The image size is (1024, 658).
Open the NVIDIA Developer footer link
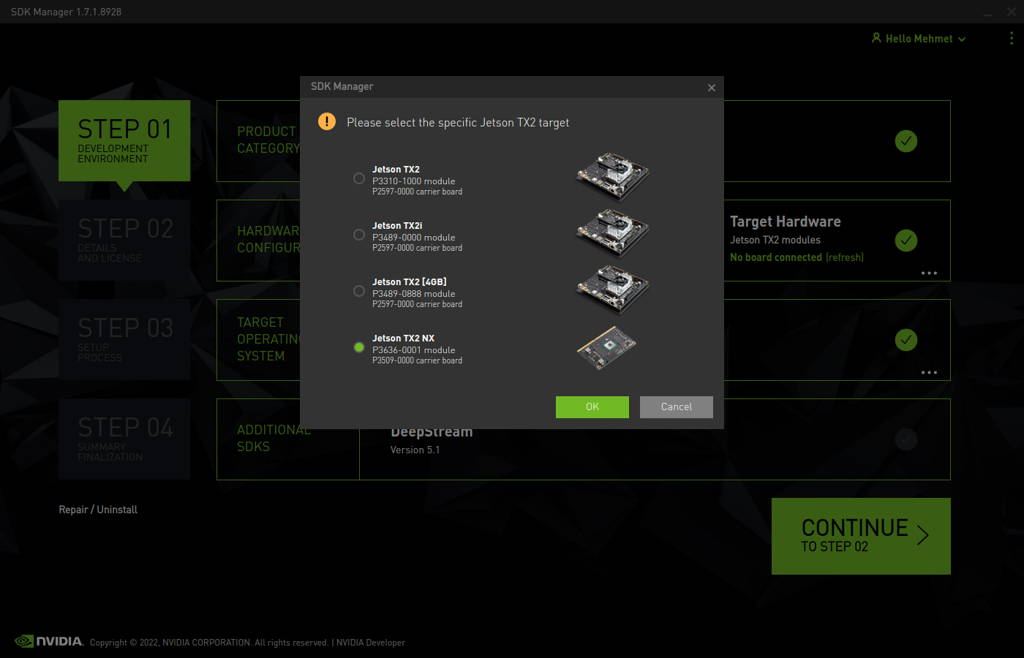[370, 642]
